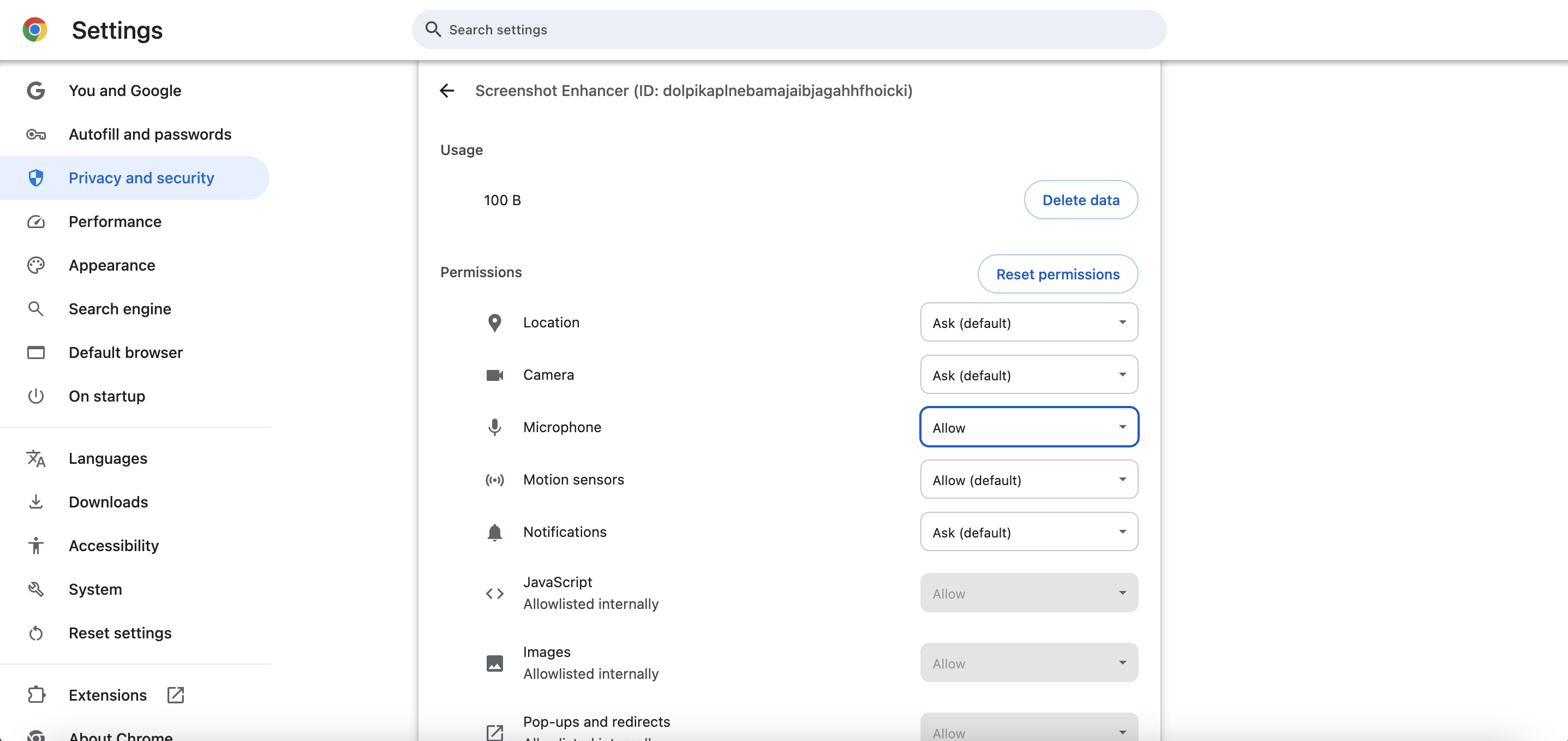Open the Microphone Allow dropdown
The height and width of the screenshot is (741, 1568).
click(1029, 427)
